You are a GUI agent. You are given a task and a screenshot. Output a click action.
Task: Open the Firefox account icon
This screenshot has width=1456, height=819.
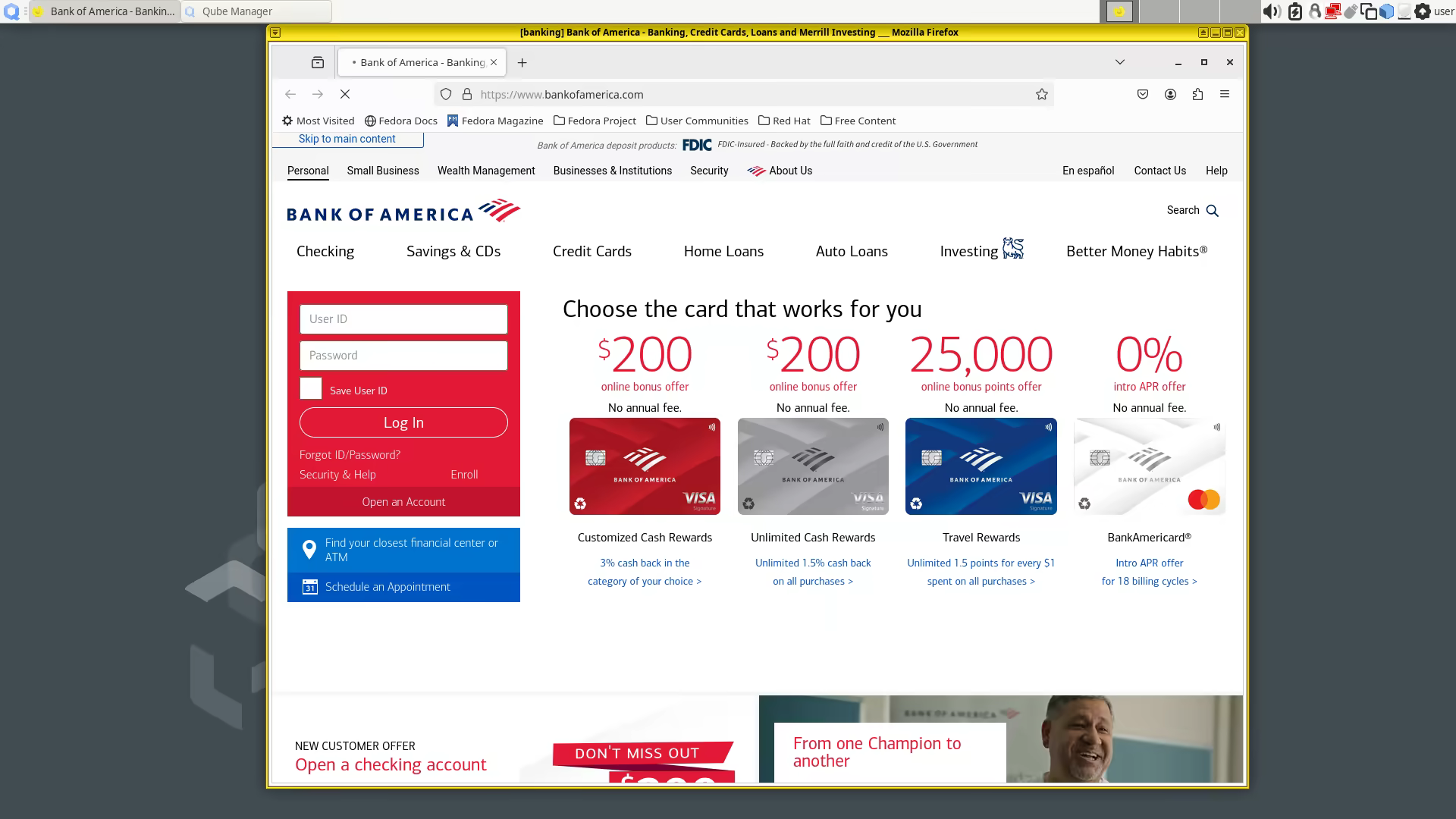click(1170, 94)
